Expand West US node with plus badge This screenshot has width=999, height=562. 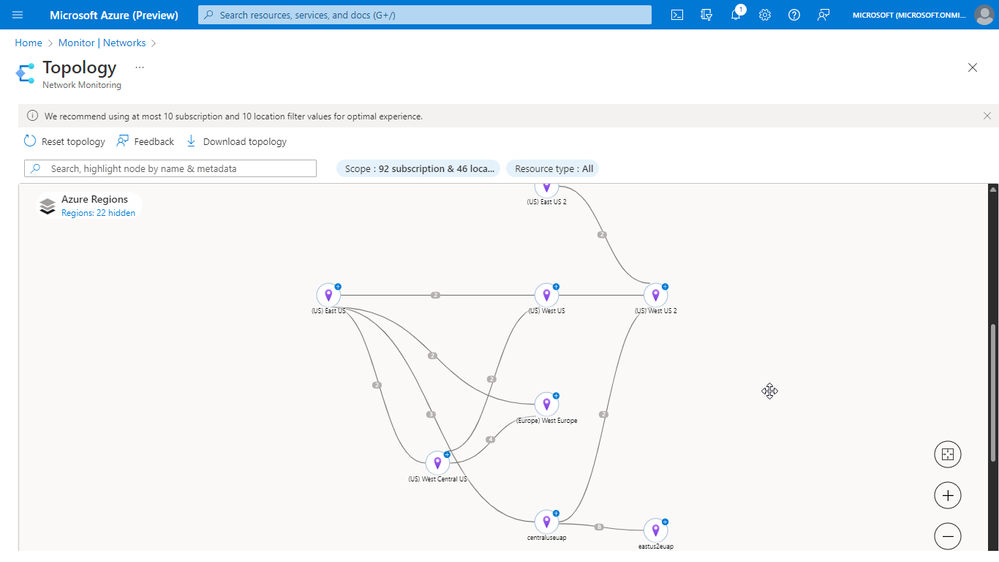pos(556,287)
